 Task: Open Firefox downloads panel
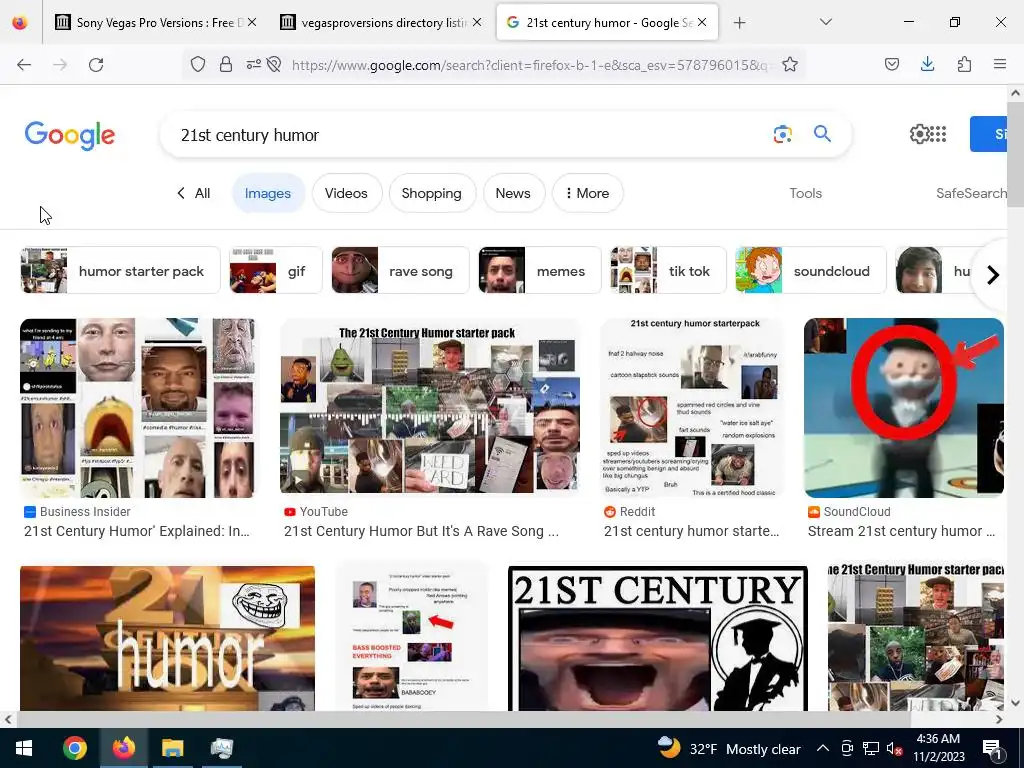click(927, 65)
